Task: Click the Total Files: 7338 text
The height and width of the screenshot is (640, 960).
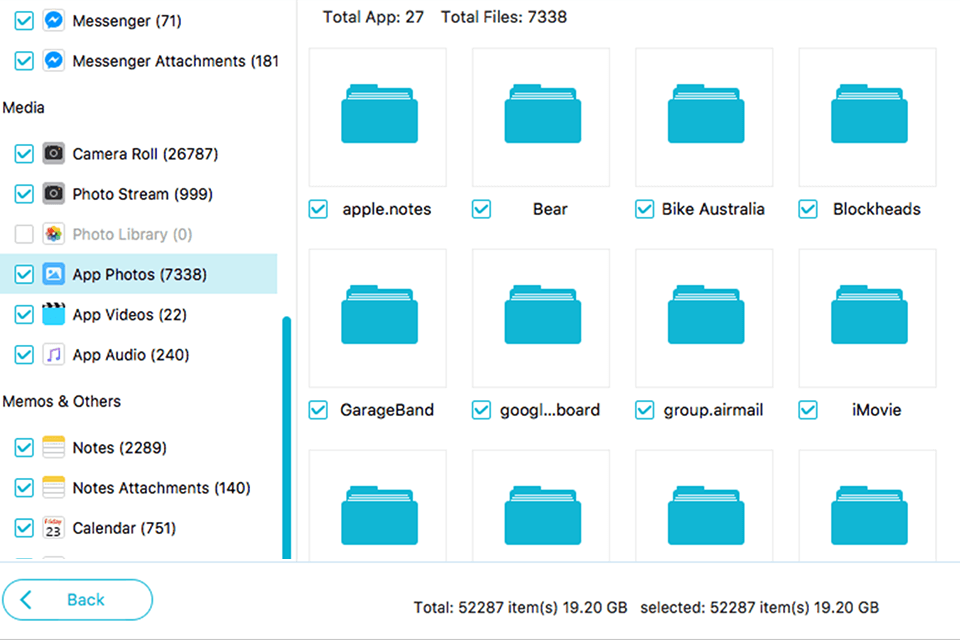Action: pyautogui.click(x=504, y=17)
